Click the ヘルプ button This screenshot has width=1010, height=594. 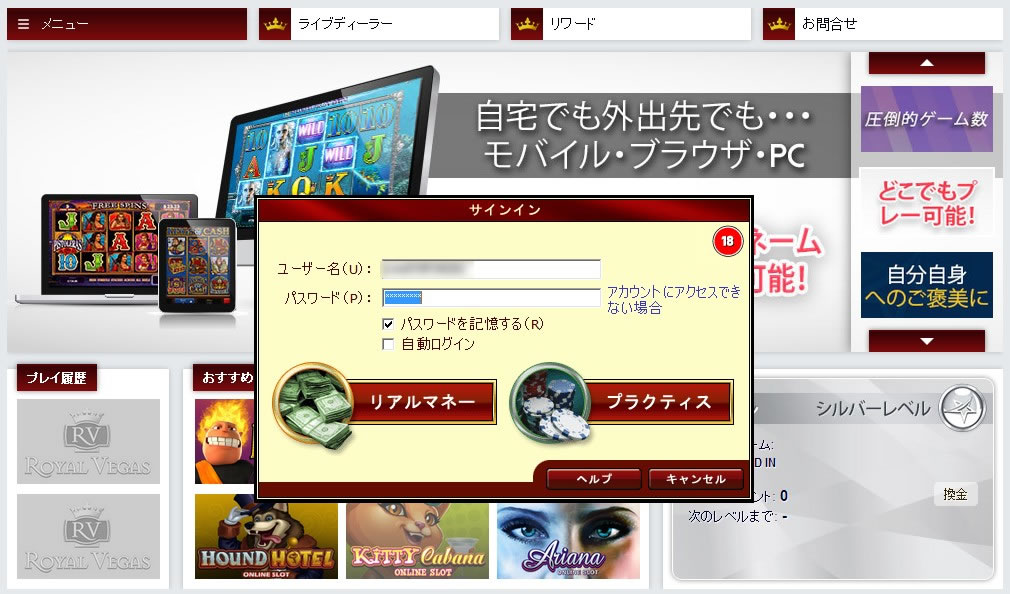[x=593, y=479]
